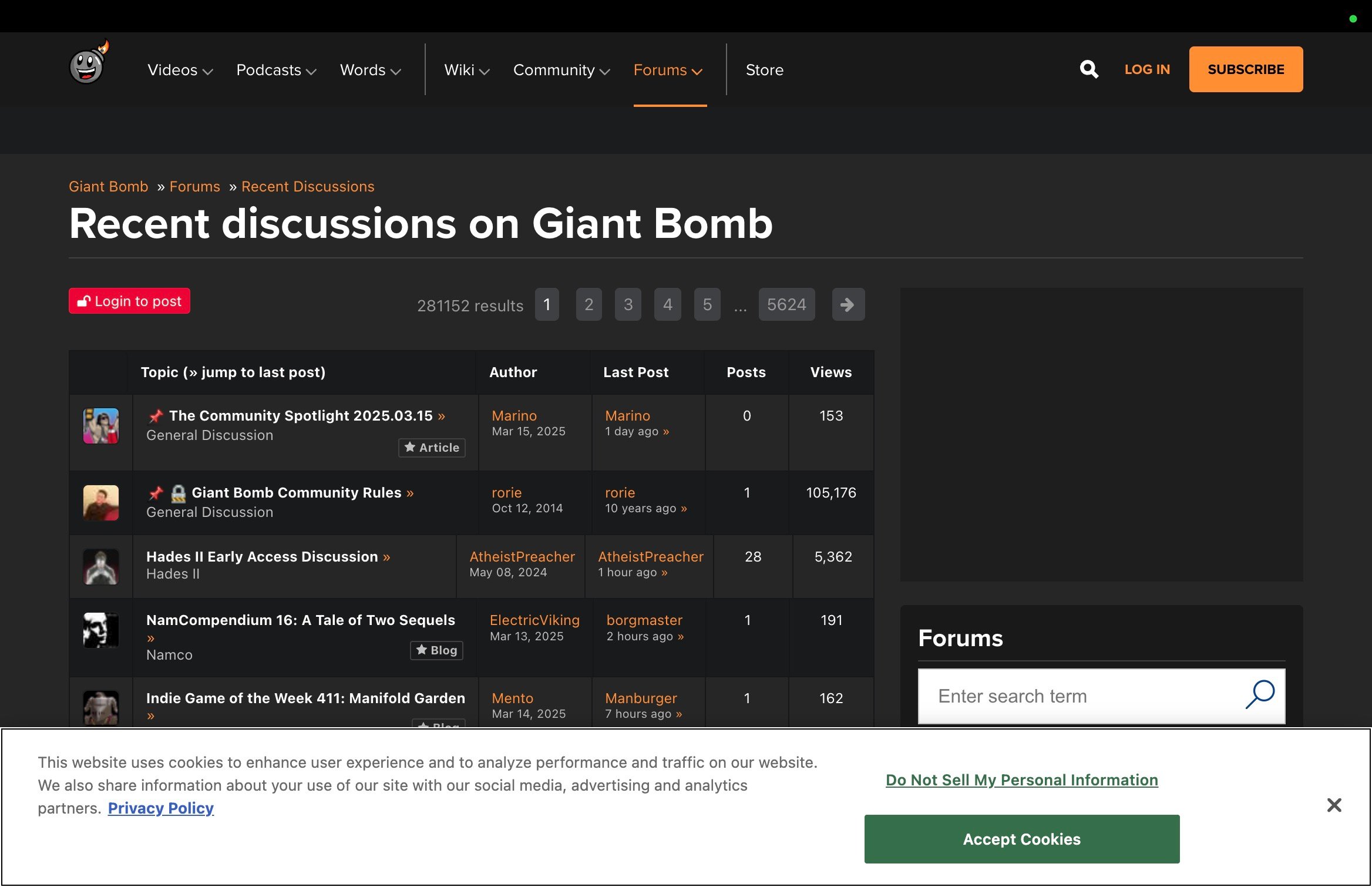View author Marino dated Mar 15, 2025
The width and height of the screenshot is (1372, 887).
click(514, 416)
